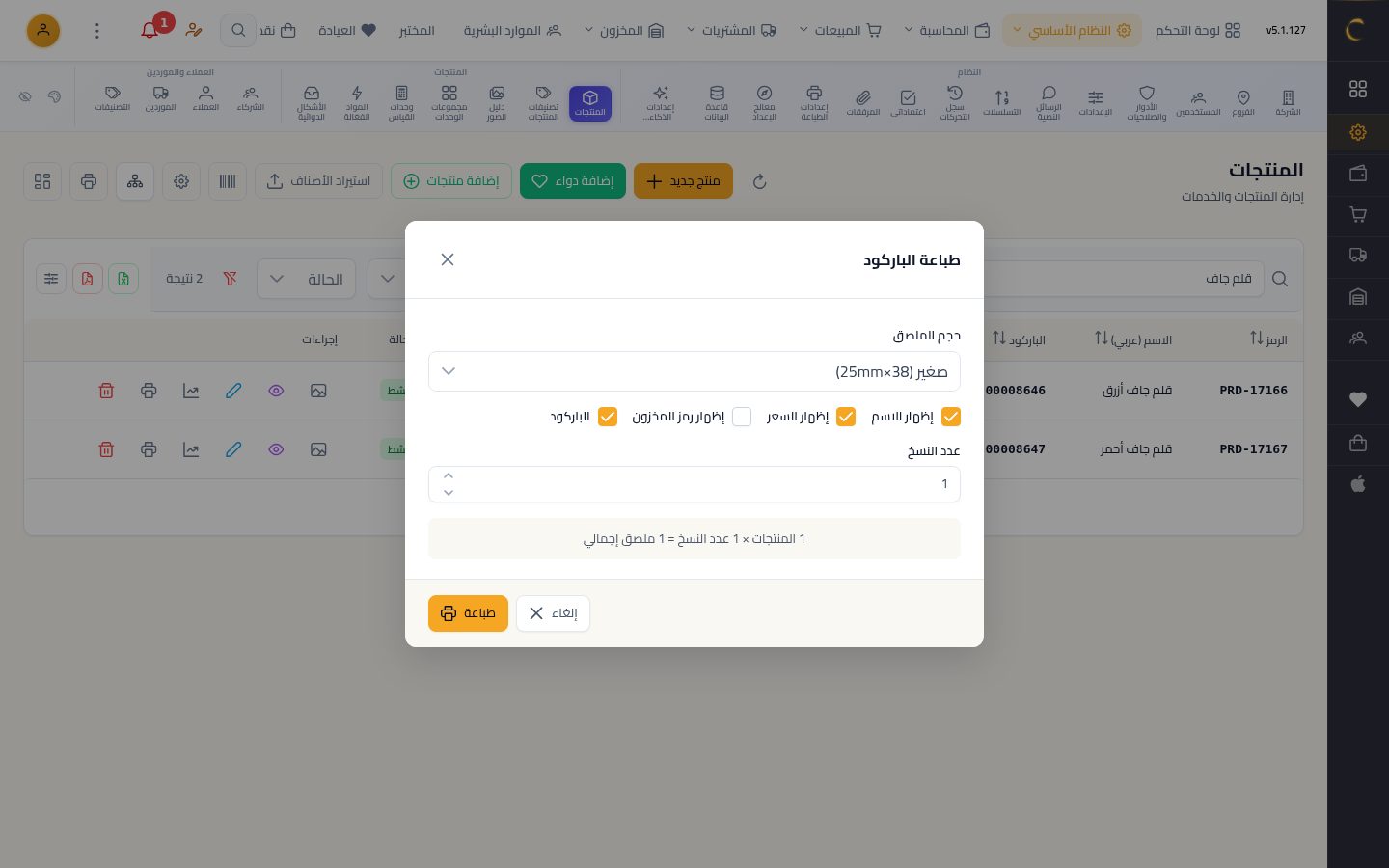Open the gear settings icon beside the barcode button
This screenshot has width=1389, height=868.
(x=181, y=181)
